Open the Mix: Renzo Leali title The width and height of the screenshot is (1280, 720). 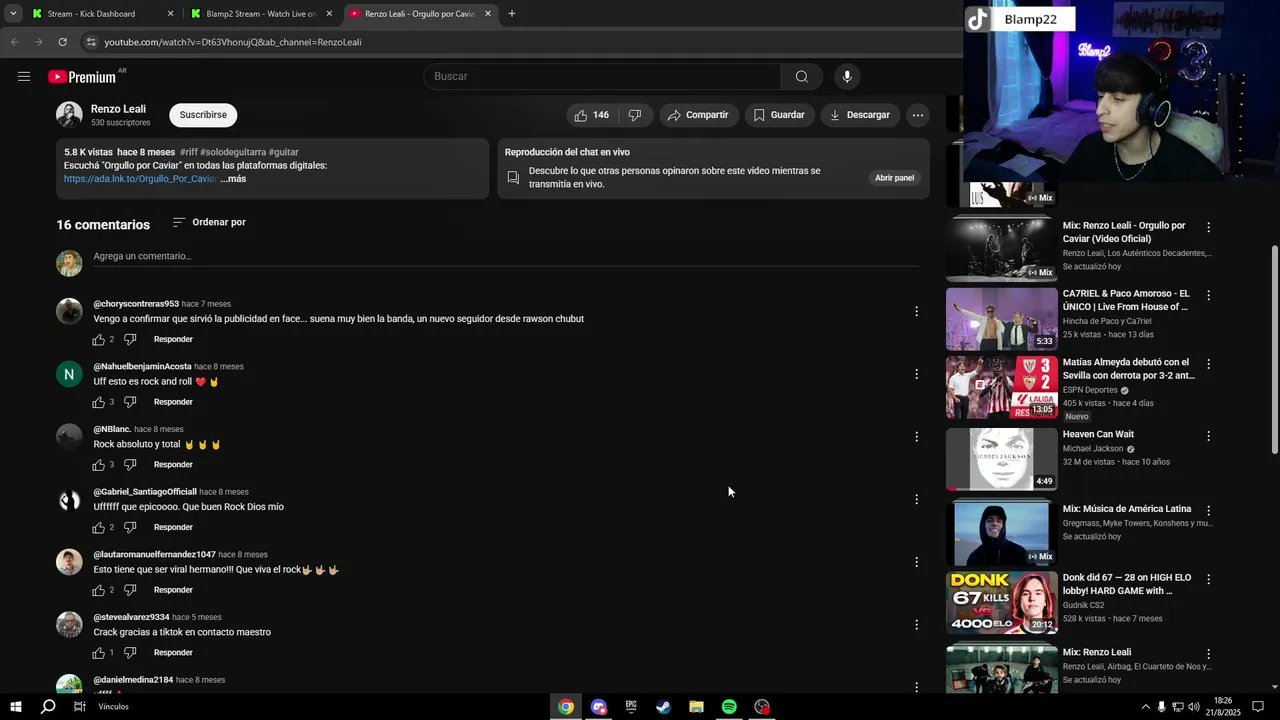[1097, 652]
